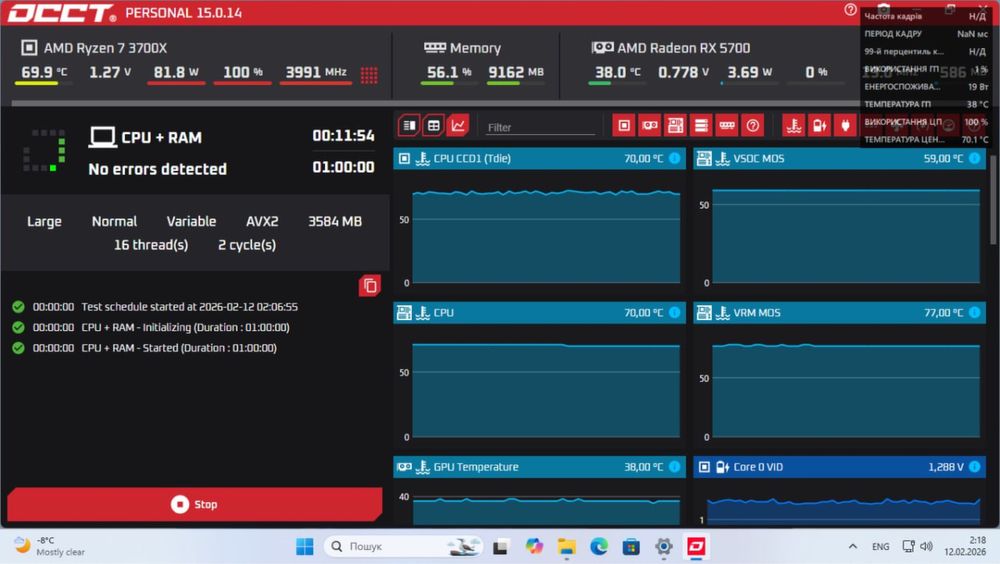Toggle the unknown-category sensors filter
Screen dimensions: 1000x564
(753, 126)
